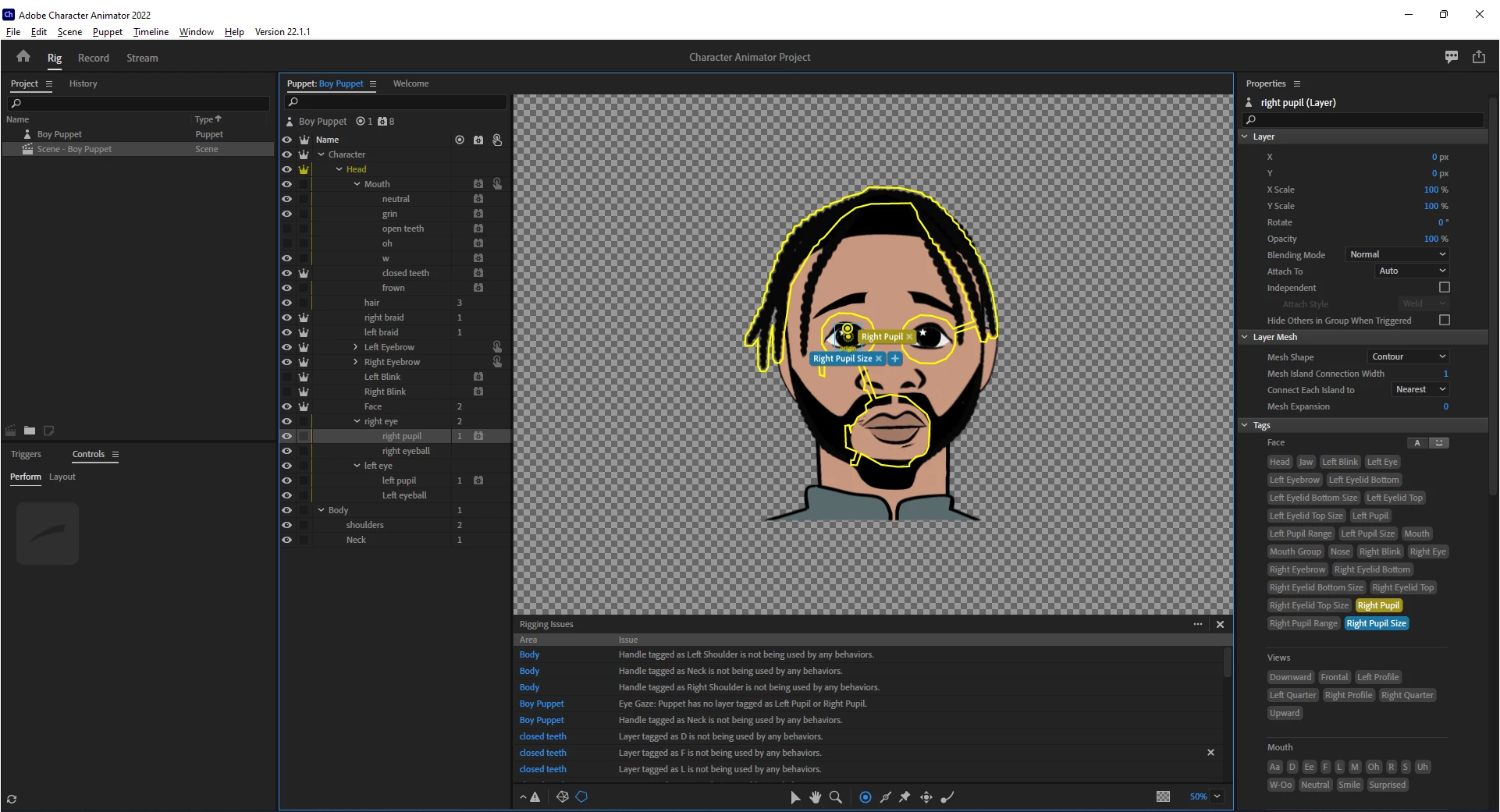Image resolution: width=1500 pixels, height=812 pixels.
Task: Create a new folder in Project panel
Action: coord(30,431)
